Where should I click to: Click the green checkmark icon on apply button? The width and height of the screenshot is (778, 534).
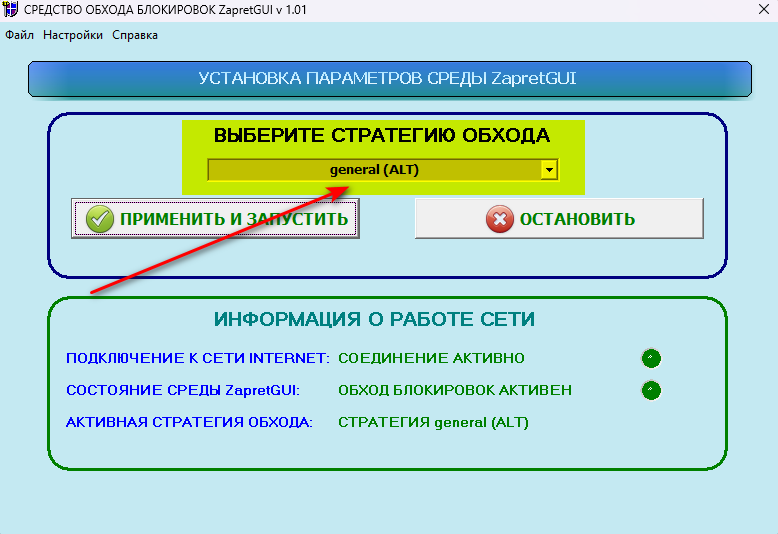click(100, 219)
